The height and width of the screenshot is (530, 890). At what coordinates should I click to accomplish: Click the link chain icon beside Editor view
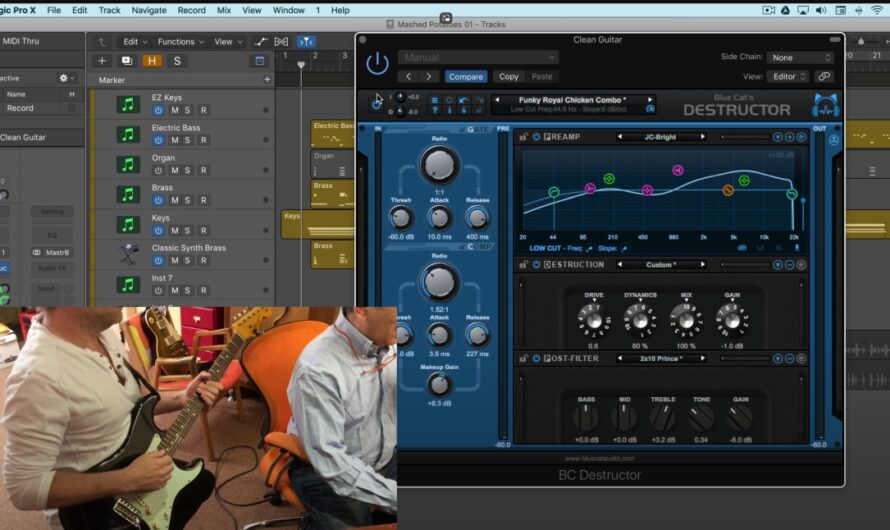click(824, 76)
